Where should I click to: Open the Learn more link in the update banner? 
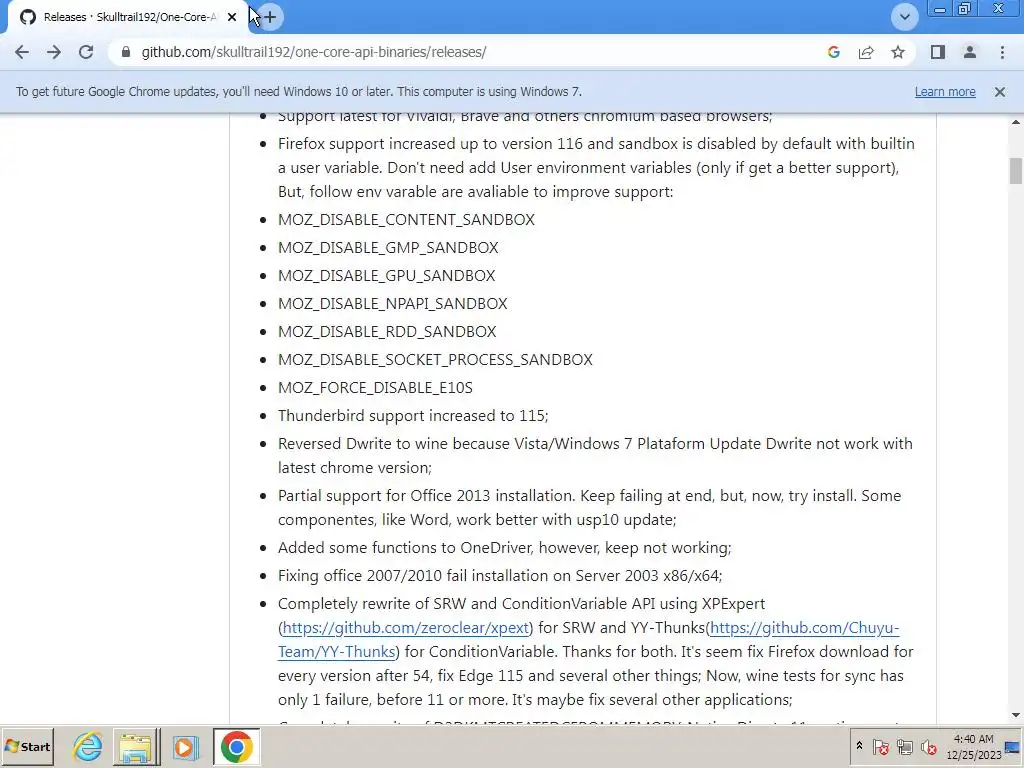coord(945,92)
